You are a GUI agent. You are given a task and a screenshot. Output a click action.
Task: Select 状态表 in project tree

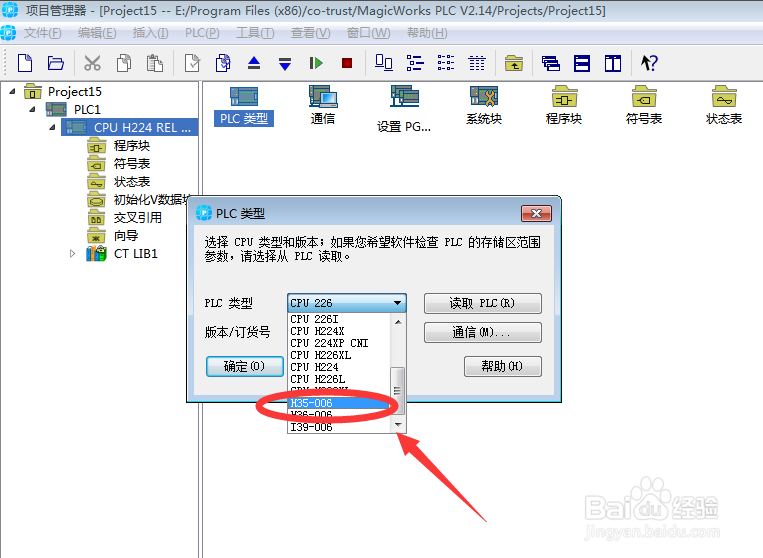[x=131, y=181]
